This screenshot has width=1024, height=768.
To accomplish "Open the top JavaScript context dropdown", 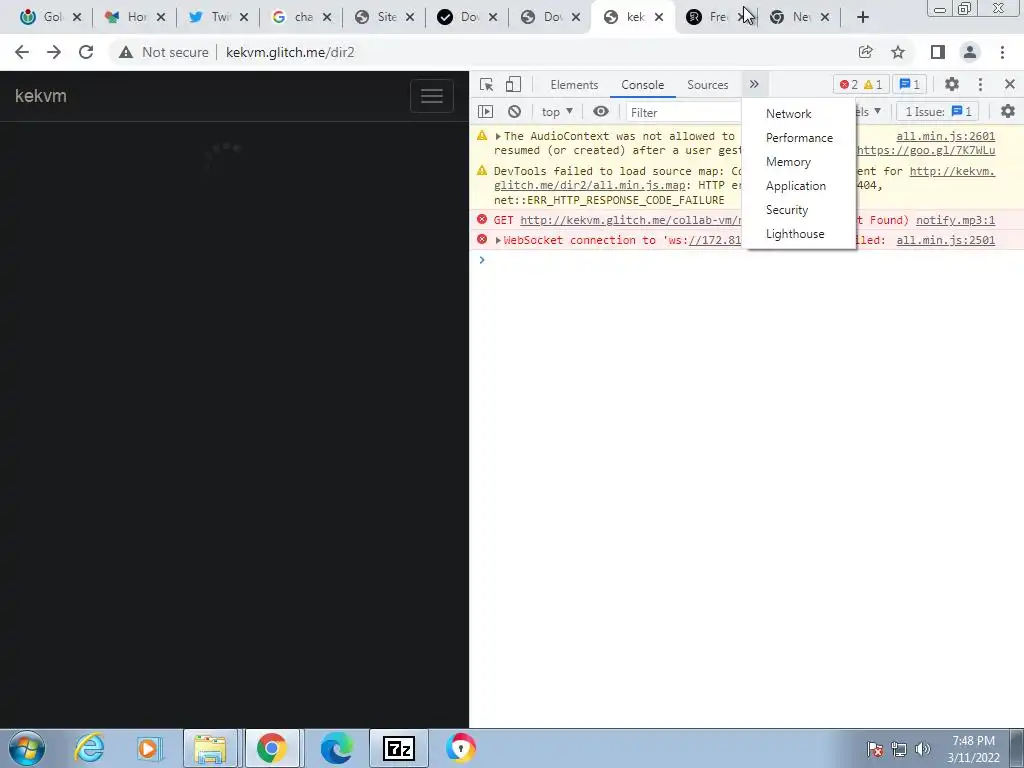I will pos(557,112).
